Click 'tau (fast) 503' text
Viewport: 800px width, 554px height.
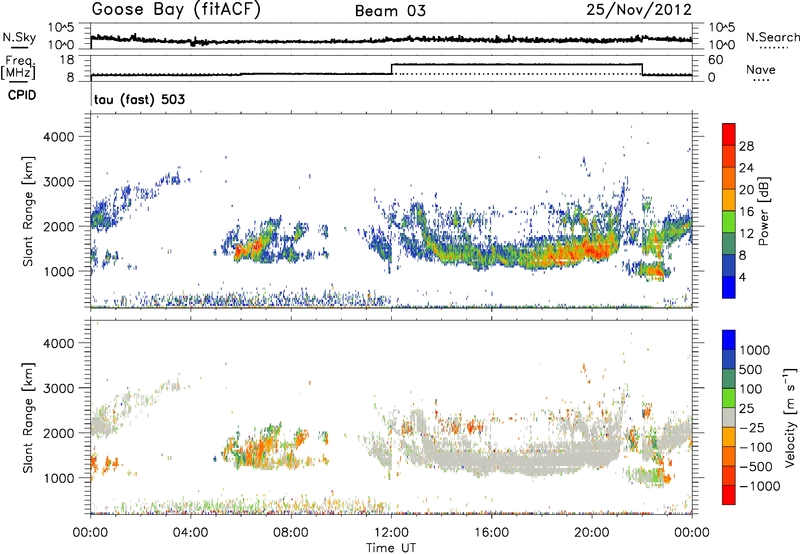(x=139, y=99)
